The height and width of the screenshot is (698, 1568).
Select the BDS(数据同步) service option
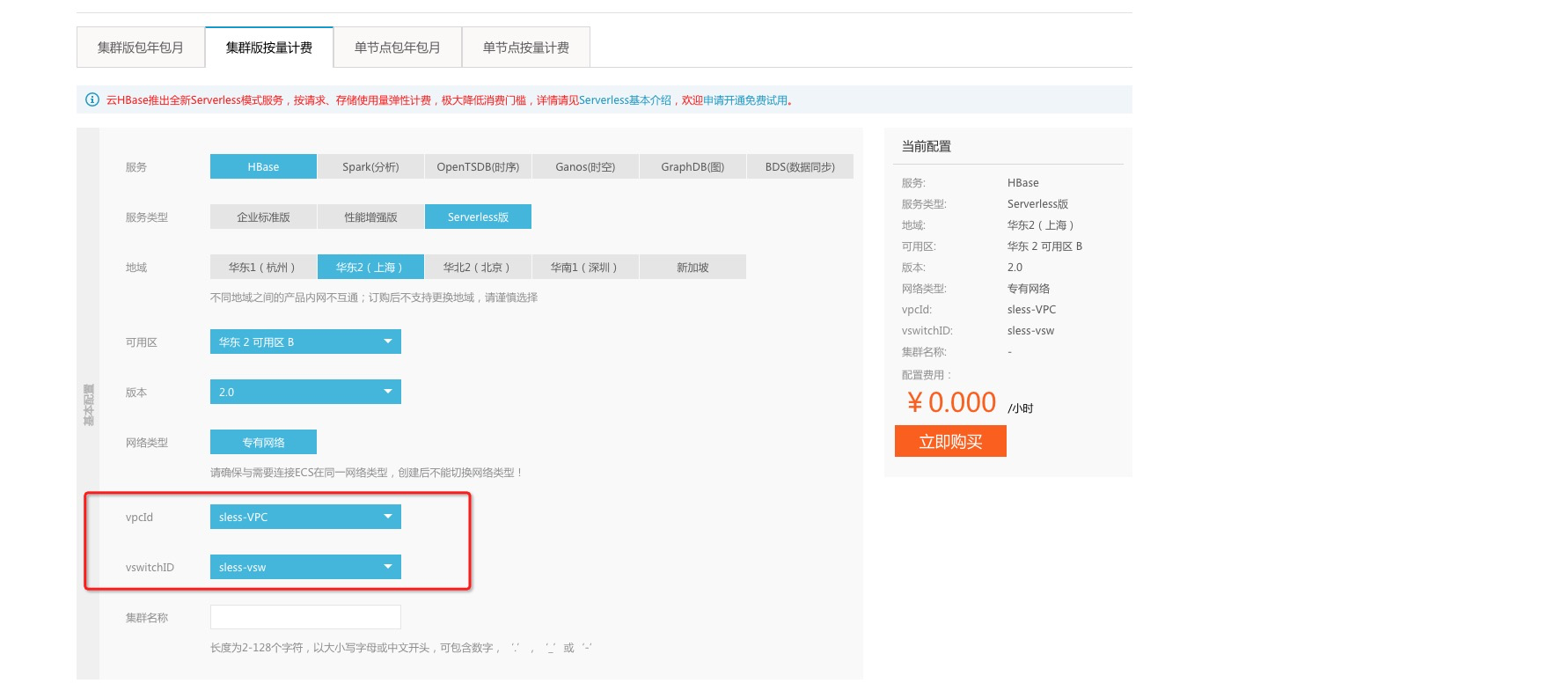point(800,166)
